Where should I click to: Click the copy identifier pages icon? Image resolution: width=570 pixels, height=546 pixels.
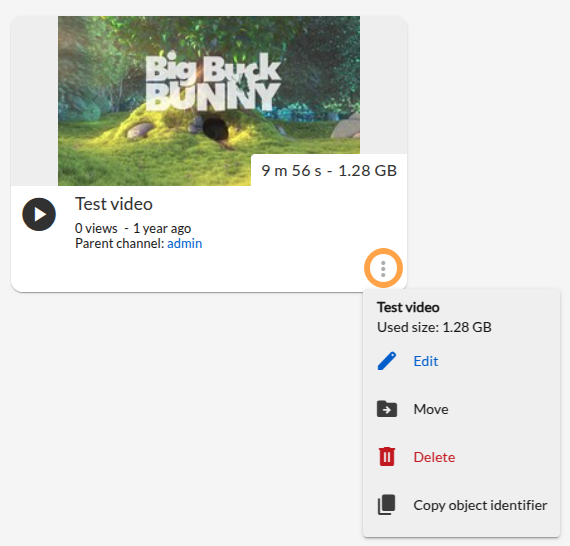pos(387,505)
